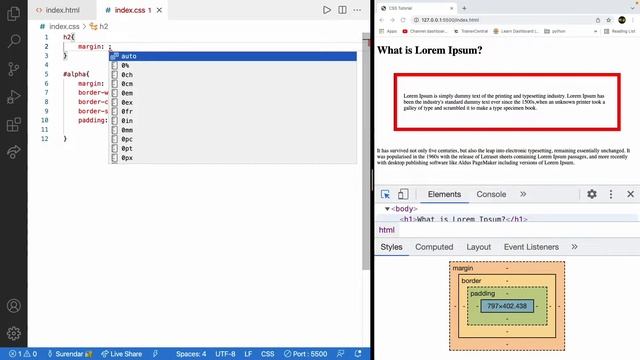Screen dimensions: 640x360
Task: Click the Port : 5500 Live Server item
Action: pos(306,354)
